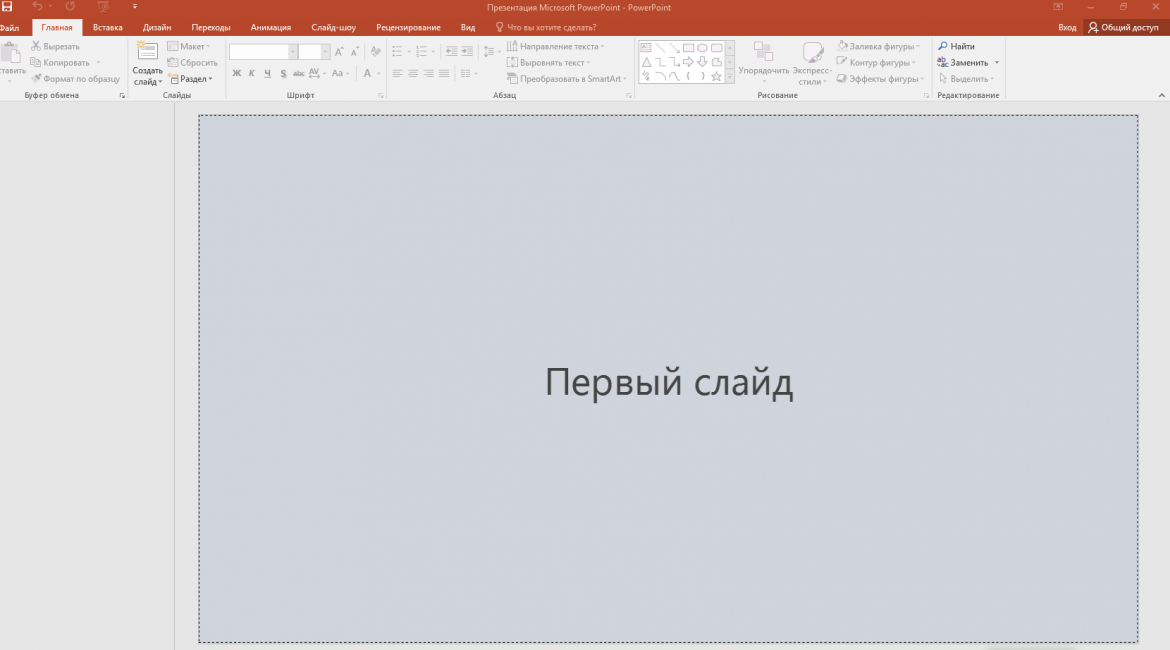1170x650 pixels.
Task: Click Вырезать (cut) button
Action: click(x=54, y=46)
